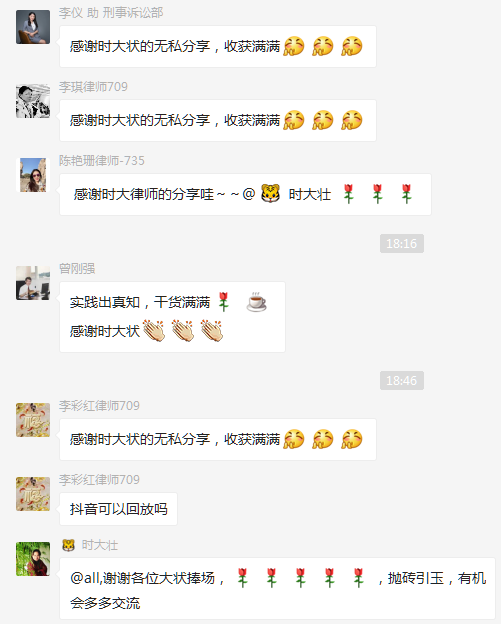501x624 pixels.
Task: Click 曾刚强's avatar picture
Action: 33,283
